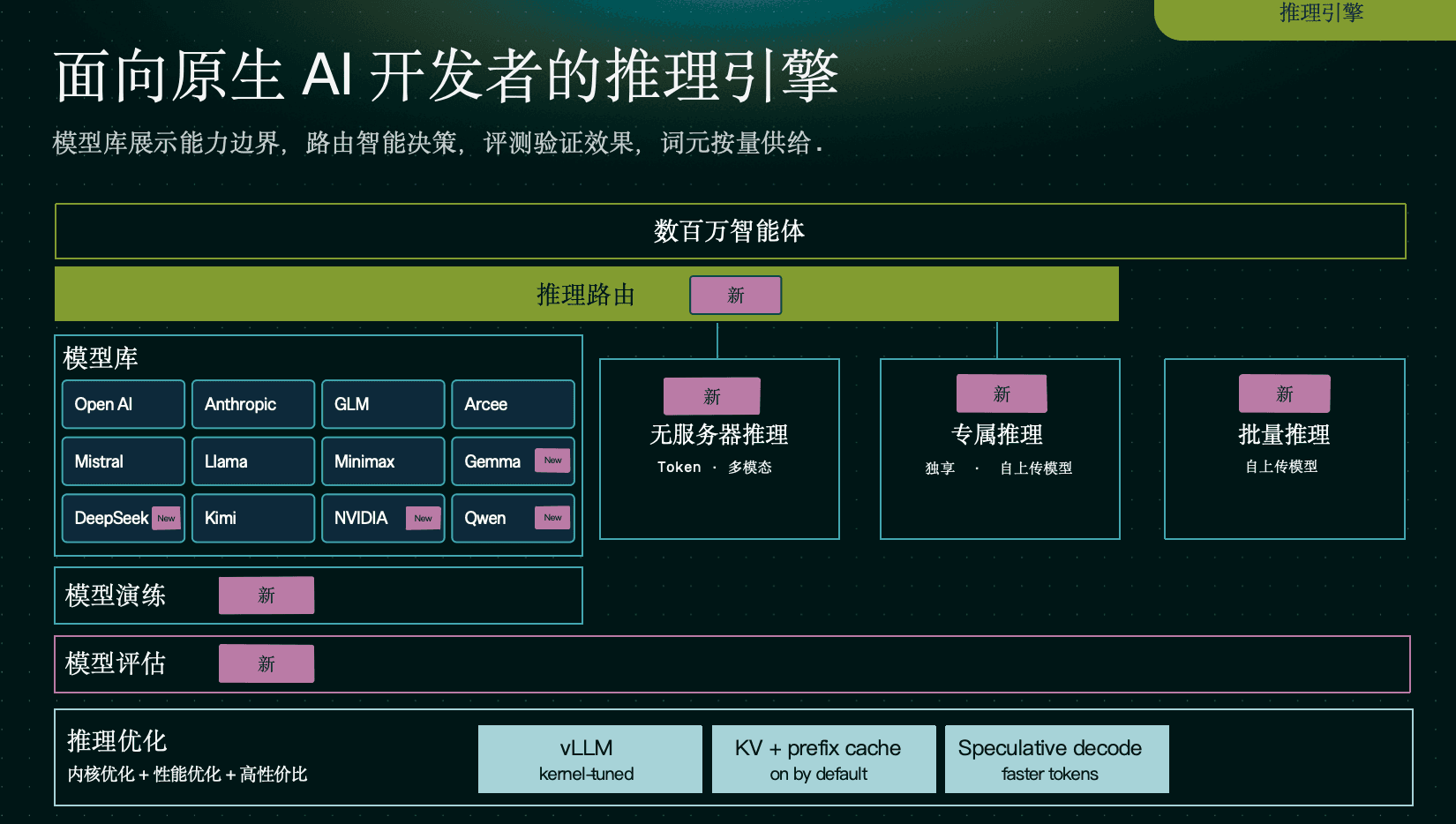Click the New badge on Qwen
The image size is (1456, 824).
pyautogui.click(x=552, y=518)
